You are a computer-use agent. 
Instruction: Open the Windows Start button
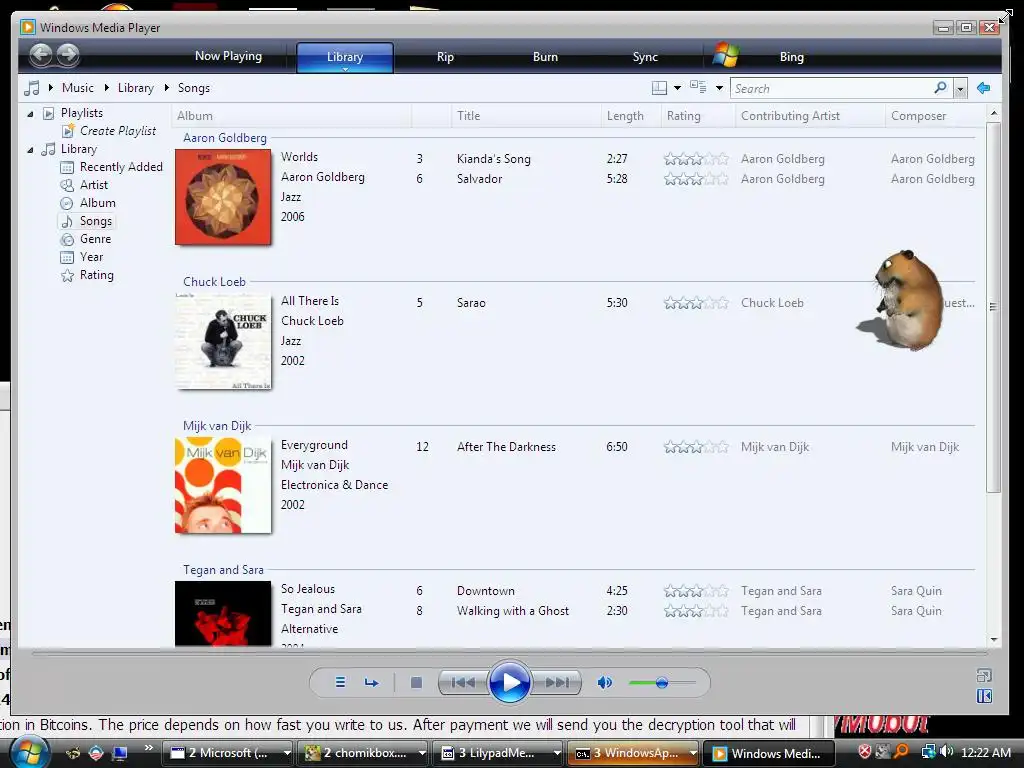pyautogui.click(x=29, y=752)
